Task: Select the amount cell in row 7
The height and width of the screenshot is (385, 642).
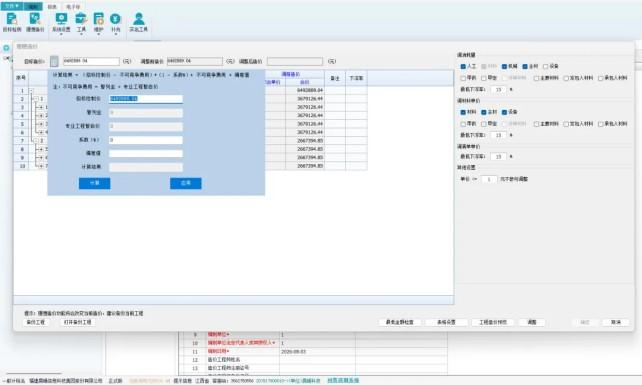Action: coord(305,140)
